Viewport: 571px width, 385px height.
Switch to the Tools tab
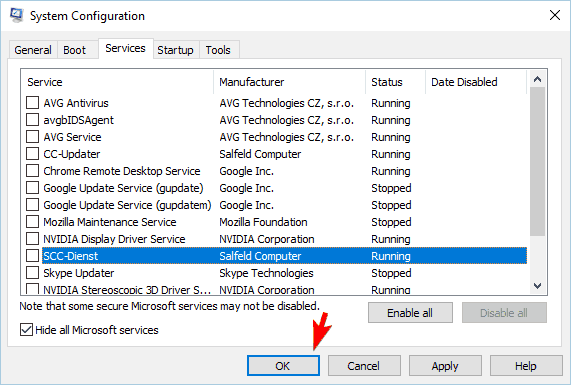pyautogui.click(x=218, y=50)
